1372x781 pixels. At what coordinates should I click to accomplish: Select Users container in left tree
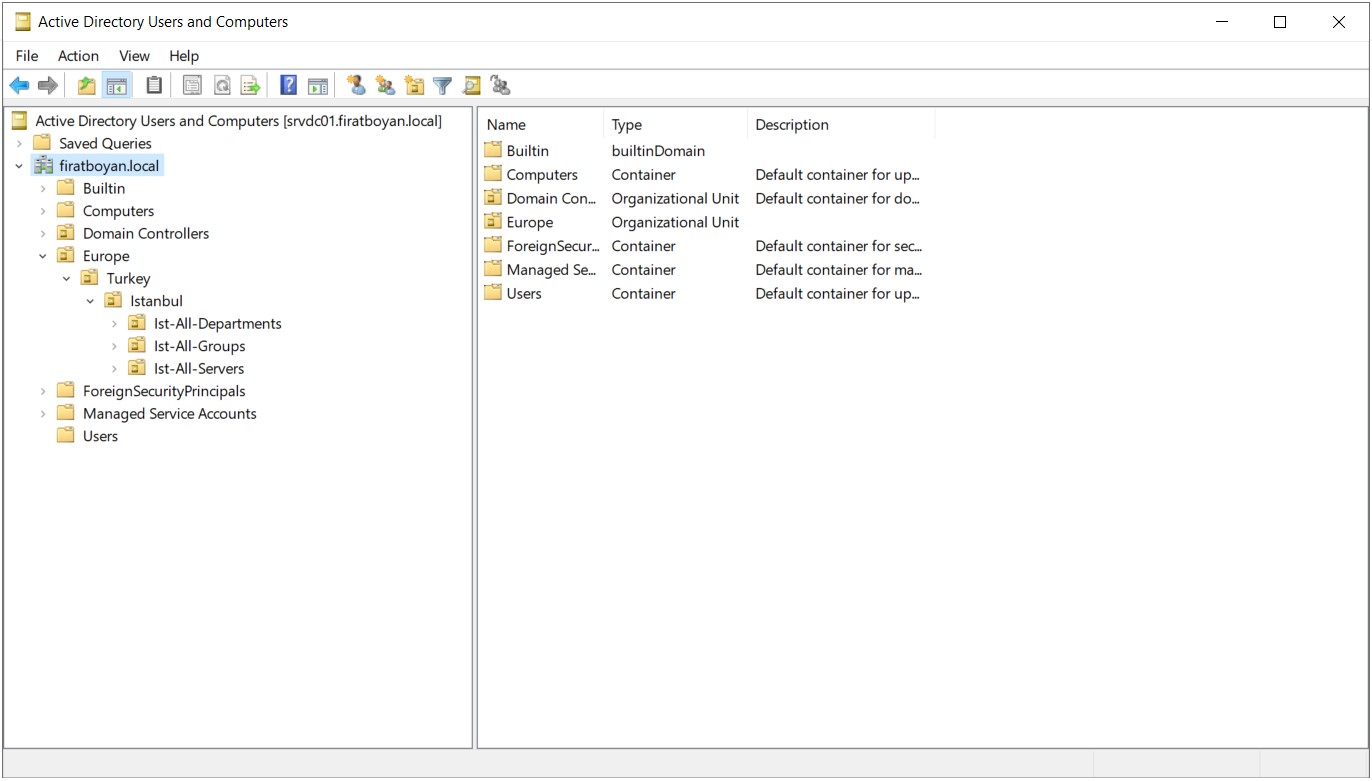tap(100, 436)
